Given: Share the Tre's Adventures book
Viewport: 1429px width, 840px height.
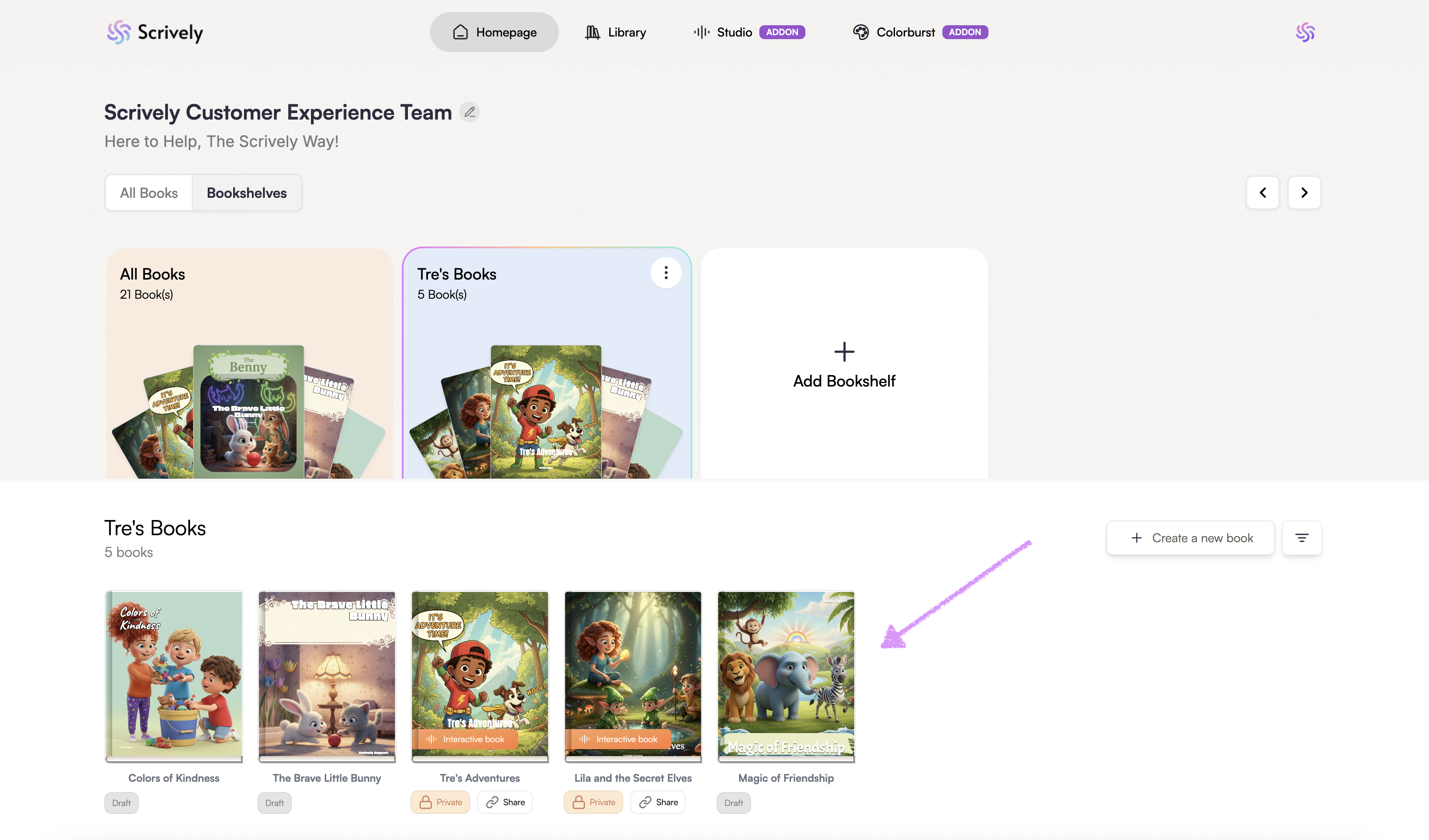Looking at the screenshot, I should click(x=505, y=802).
